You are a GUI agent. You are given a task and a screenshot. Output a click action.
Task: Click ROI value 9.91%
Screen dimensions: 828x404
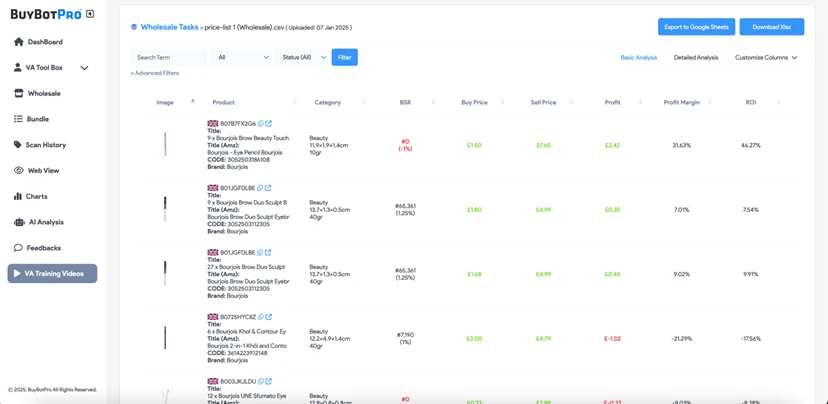coord(750,274)
